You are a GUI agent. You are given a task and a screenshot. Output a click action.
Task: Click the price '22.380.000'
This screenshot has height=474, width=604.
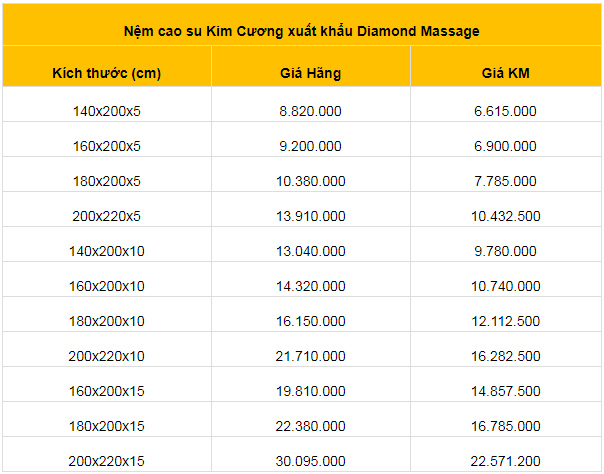point(310,427)
